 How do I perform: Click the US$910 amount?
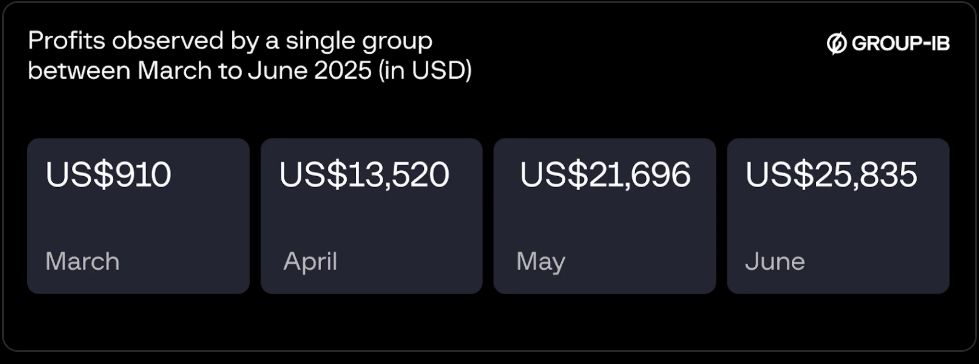click(108, 175)
